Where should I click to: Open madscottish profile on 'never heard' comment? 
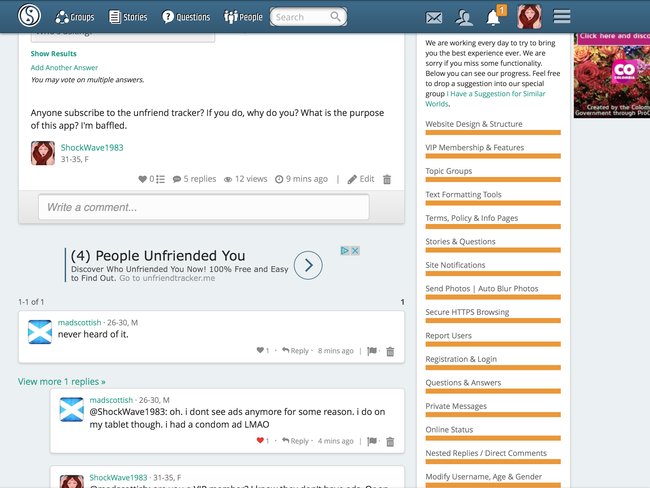tap(79, 323)
